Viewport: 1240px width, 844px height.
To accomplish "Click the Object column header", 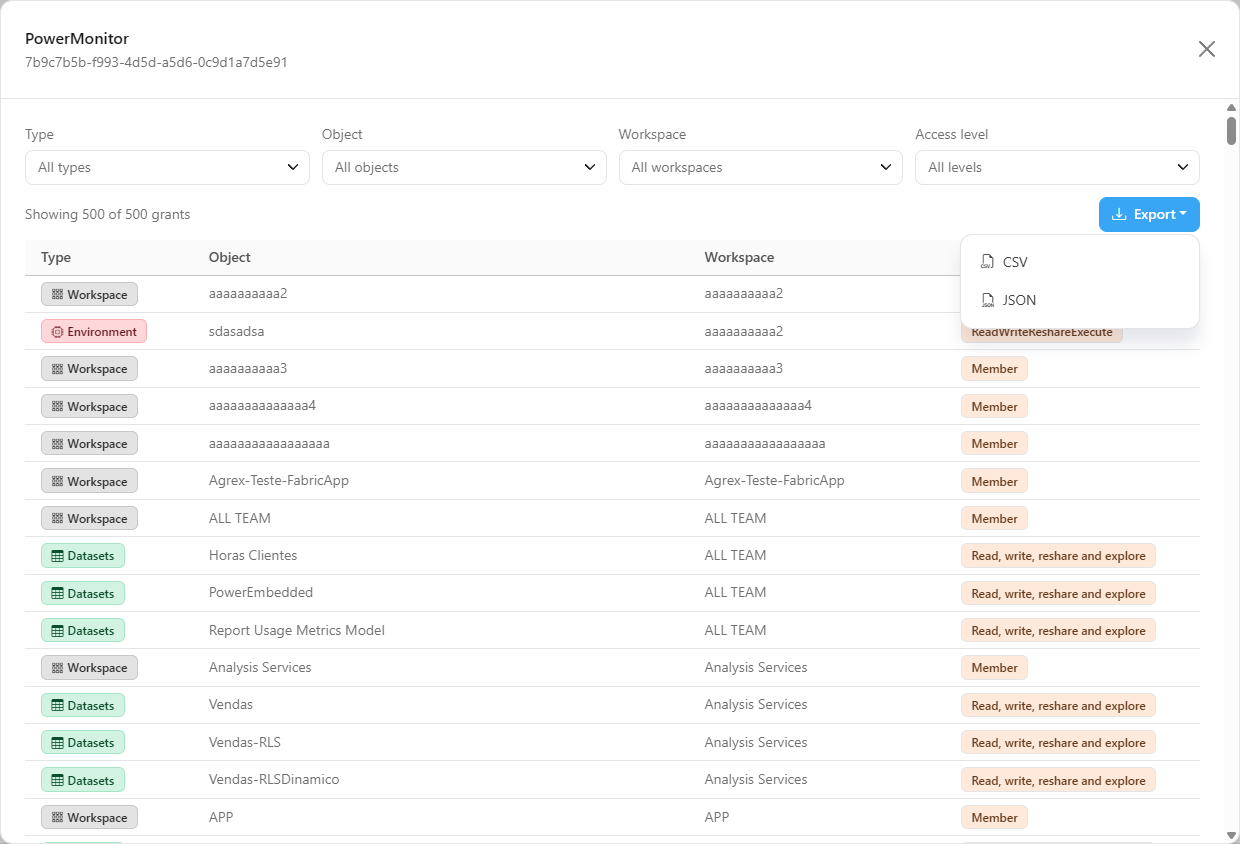I will (x=230, y=257).
